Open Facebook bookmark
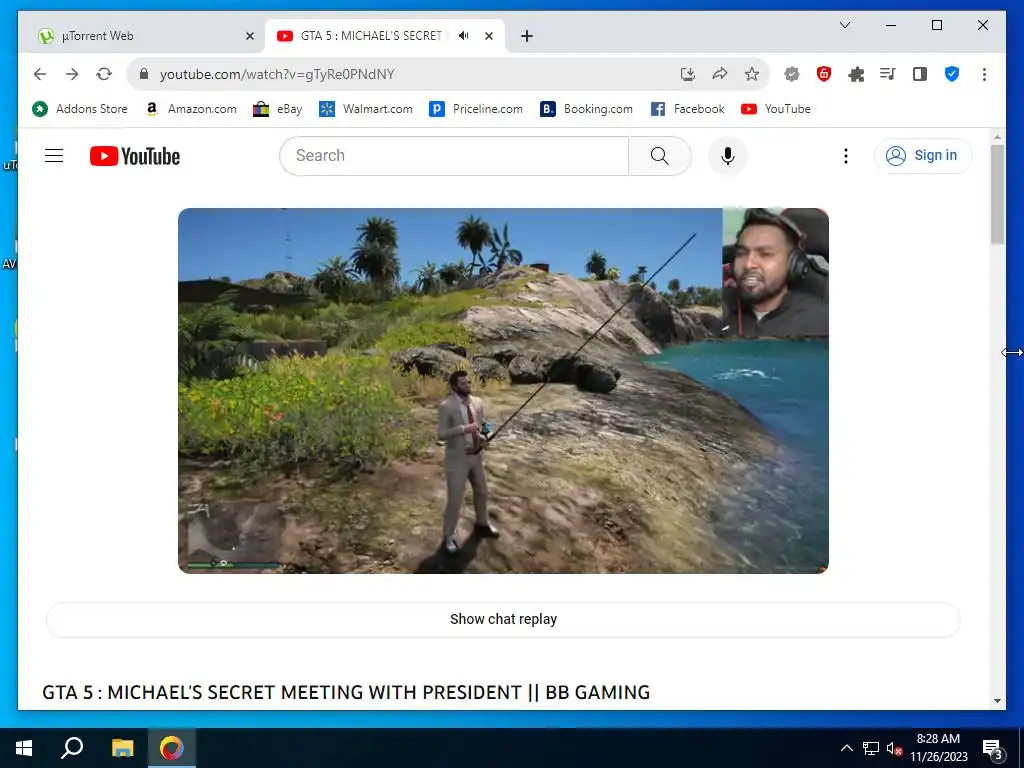Image resolution: width=1024 pixels, height=768 pixels. pos(688,109)
